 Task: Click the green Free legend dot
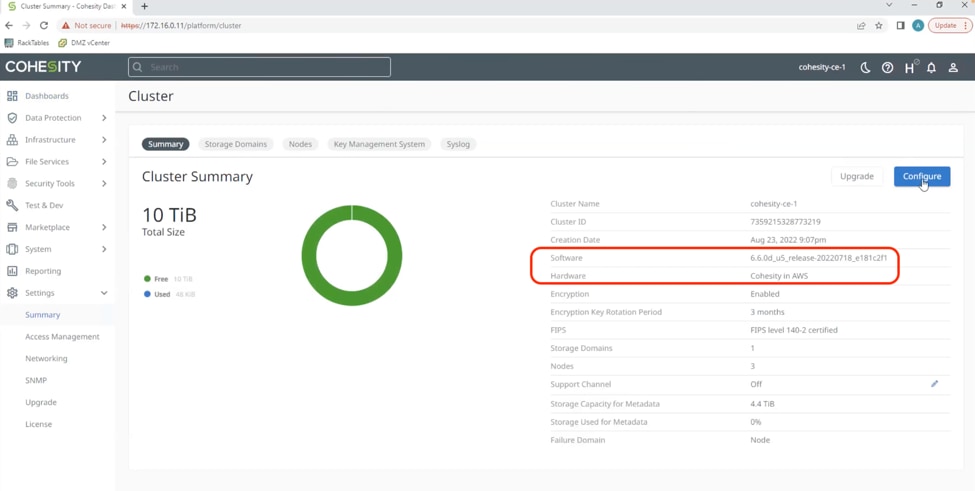point(147,279)
